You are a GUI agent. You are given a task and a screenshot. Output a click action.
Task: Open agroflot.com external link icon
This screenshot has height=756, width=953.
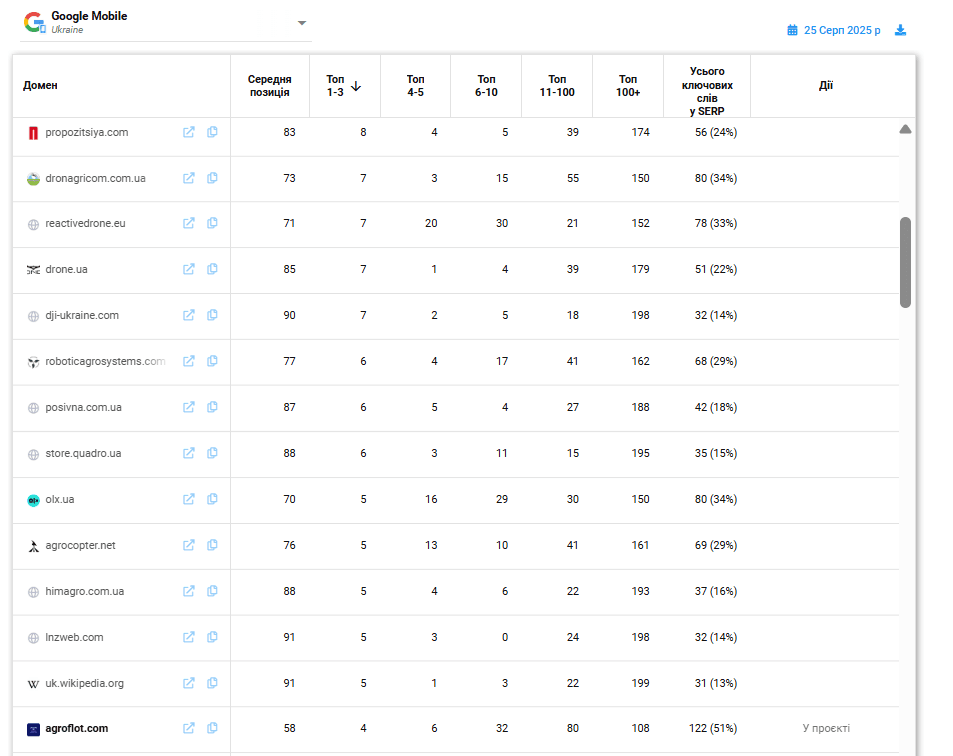189,728
